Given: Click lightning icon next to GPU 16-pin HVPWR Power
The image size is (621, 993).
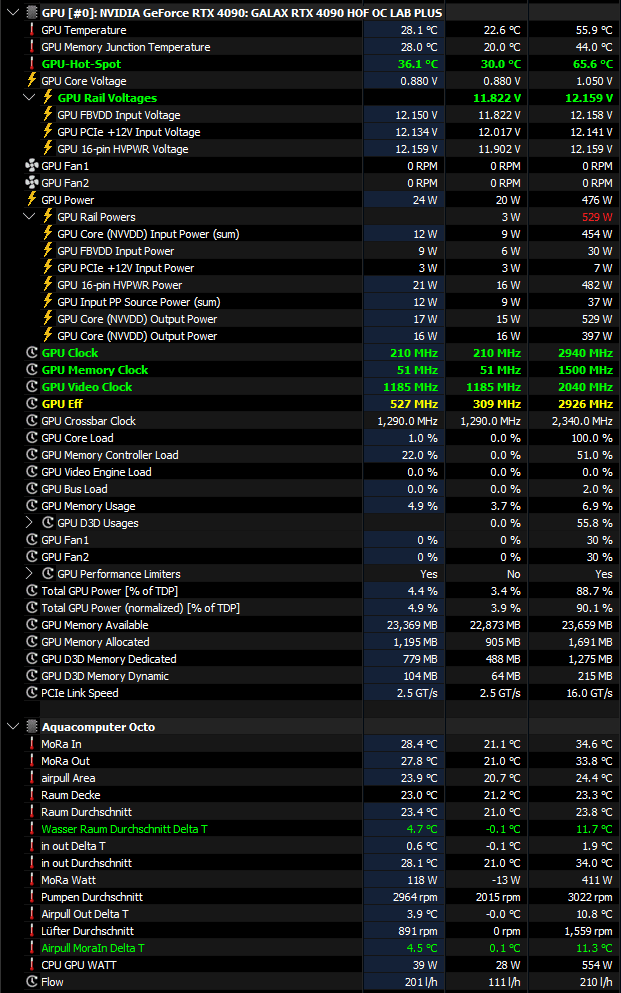Looking at the screenshot, I should (47, 285).
